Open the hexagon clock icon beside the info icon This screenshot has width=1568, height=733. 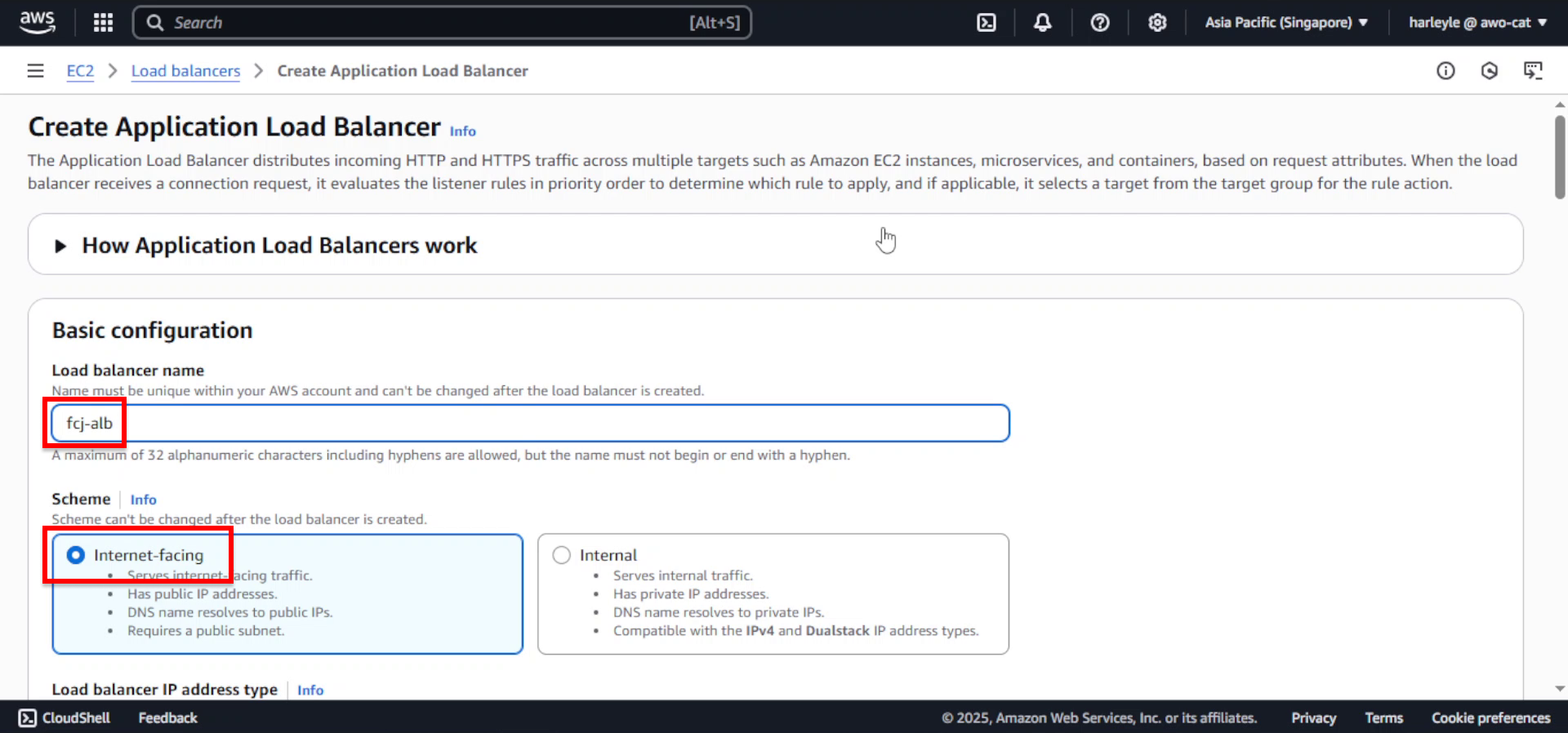click(1490, 71)
